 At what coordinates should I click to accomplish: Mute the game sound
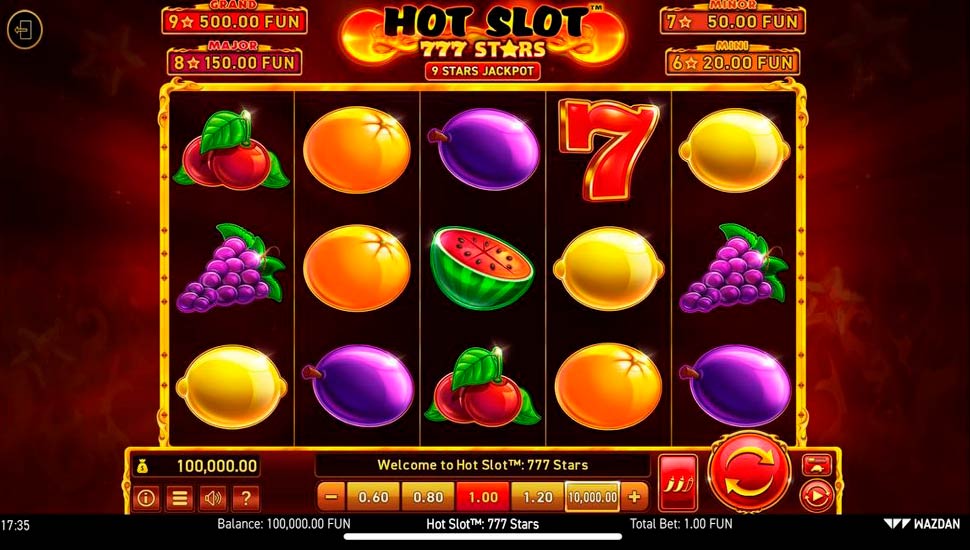click(213, 498)
